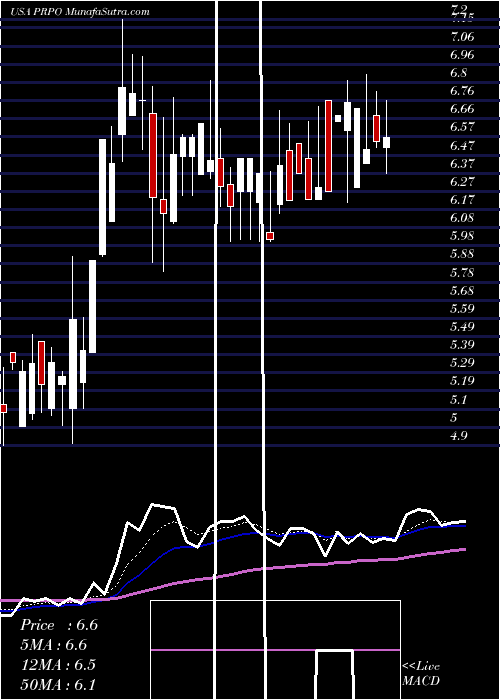Image resolution: width=500 pixels, height=700 pixels.
Task: Select the 6.96 price level label
Action: pyautogui.click(x=462, y=54)
